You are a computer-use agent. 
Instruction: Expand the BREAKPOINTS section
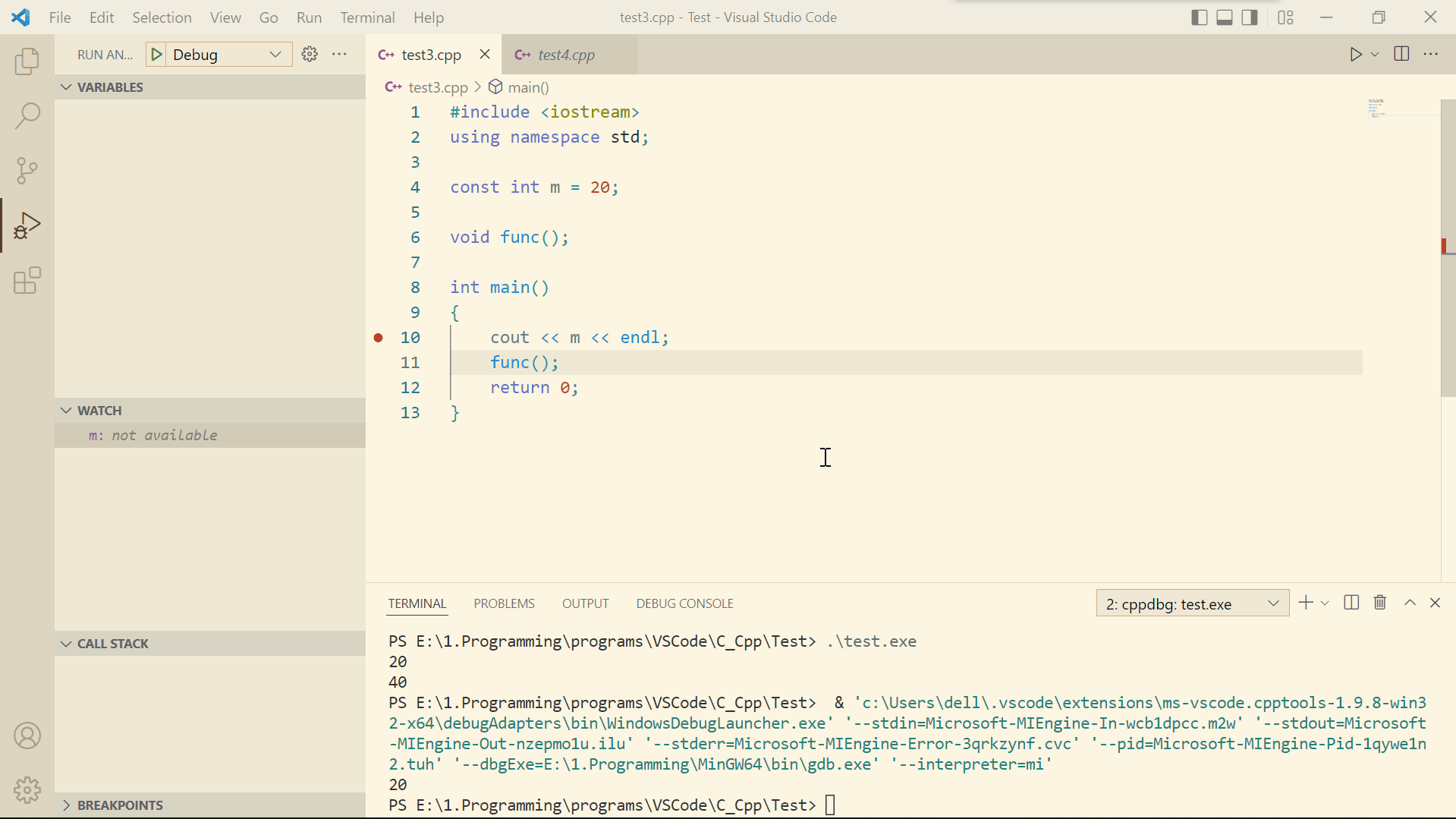[x=120, y=805]
